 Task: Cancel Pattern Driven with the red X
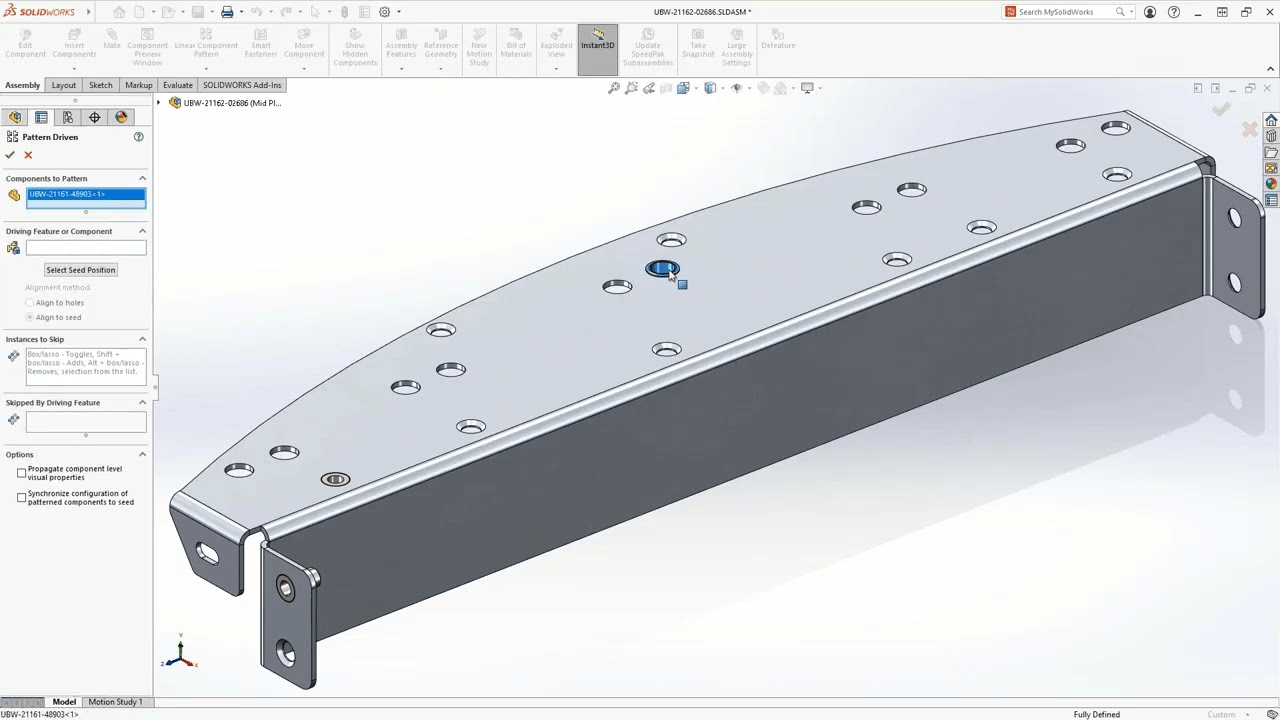(x=28, y=154)
